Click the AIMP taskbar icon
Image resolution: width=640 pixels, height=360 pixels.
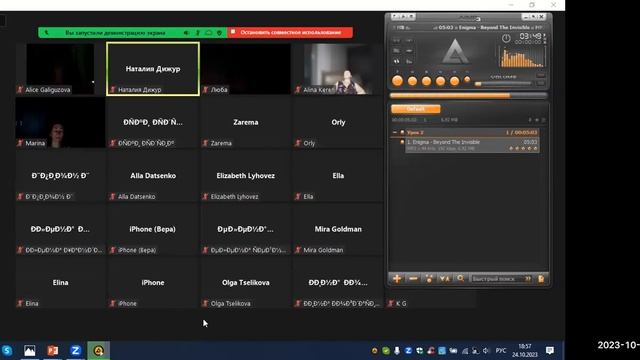tap(98, 351)
